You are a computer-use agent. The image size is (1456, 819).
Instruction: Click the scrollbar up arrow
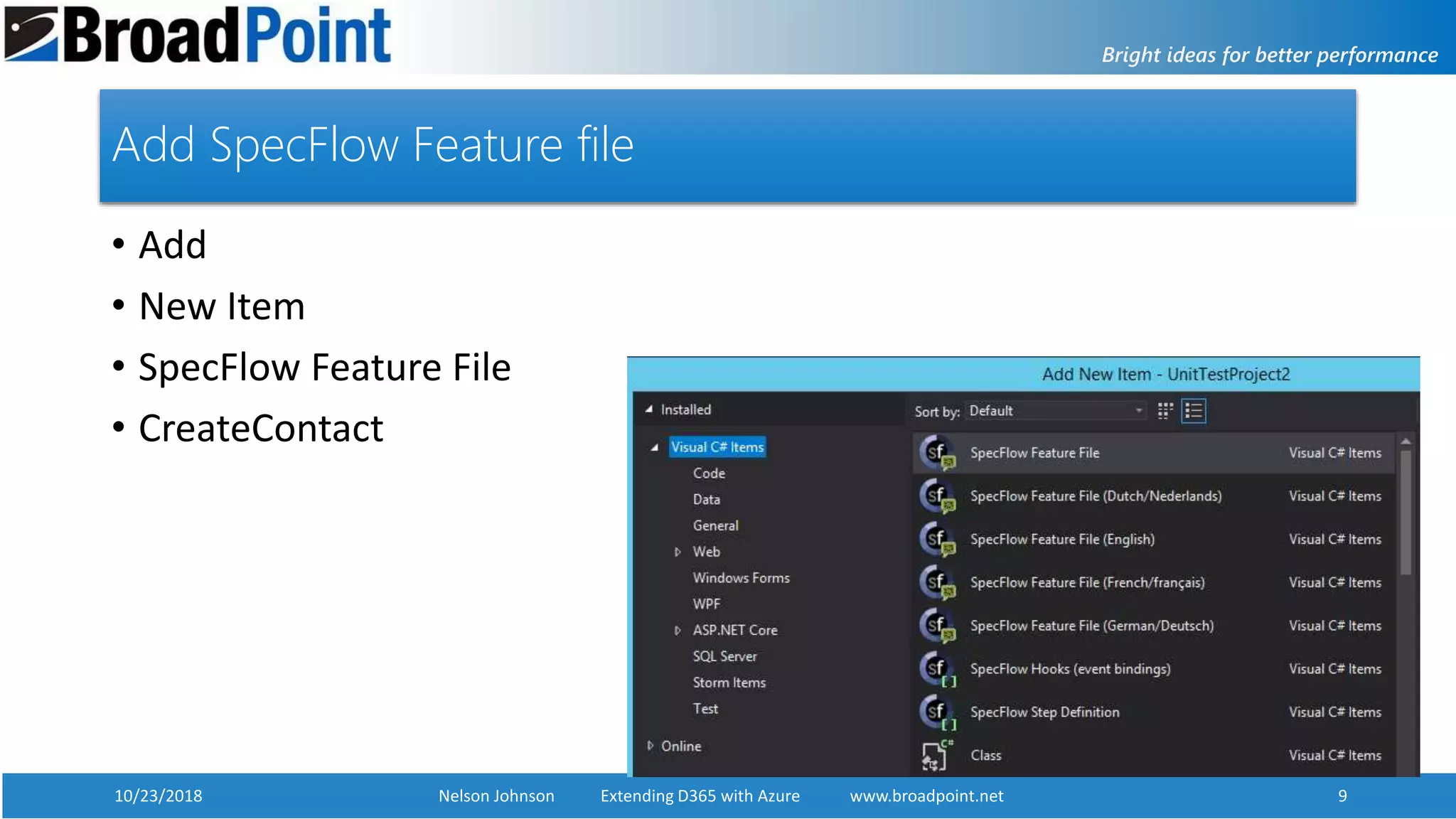[1406, 441]
